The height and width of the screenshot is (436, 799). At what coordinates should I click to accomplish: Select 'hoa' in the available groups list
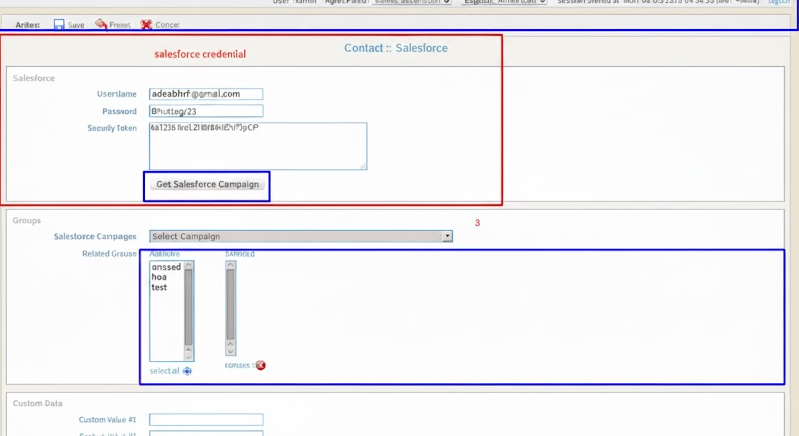pos(159,277)
